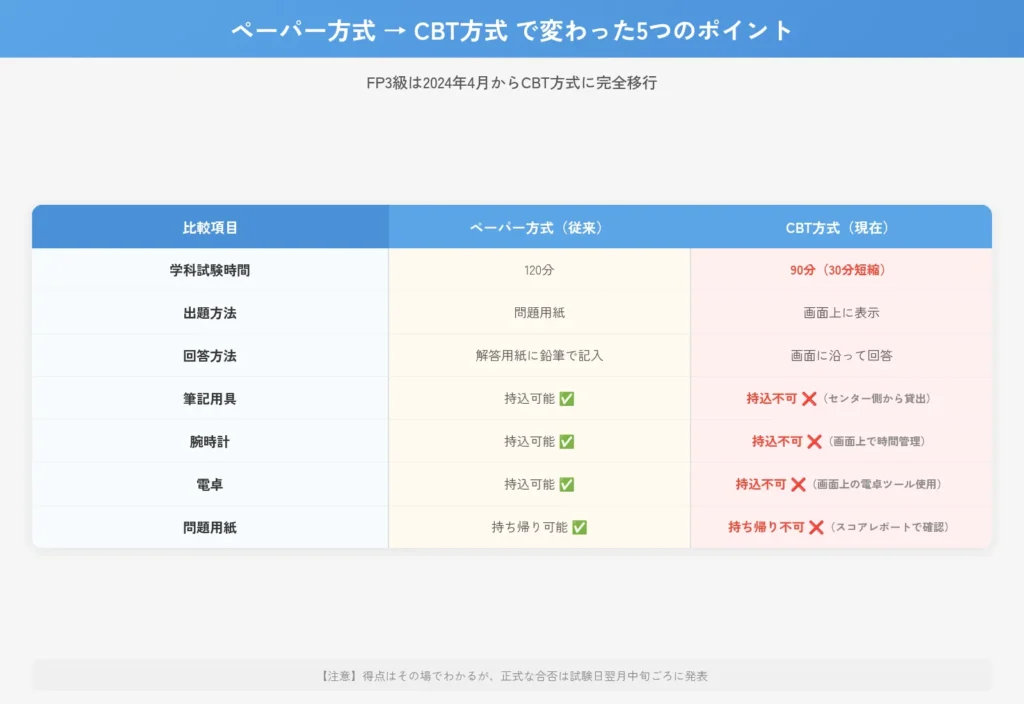The image size is (1024, 704).
Task: Click the checkmark beside 持ち帰り可能
Action: (x=581, y=525)
